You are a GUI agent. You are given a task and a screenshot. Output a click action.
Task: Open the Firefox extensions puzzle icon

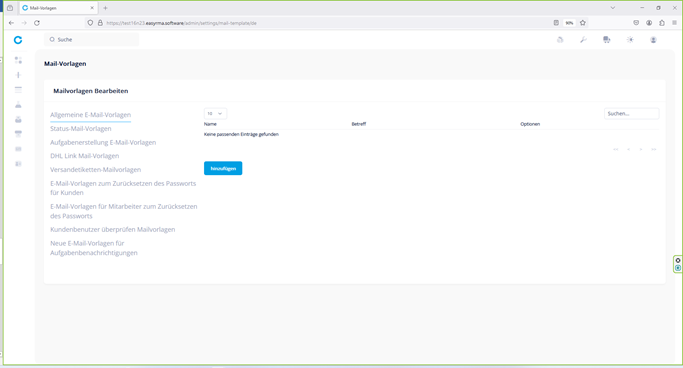[662, 23]
